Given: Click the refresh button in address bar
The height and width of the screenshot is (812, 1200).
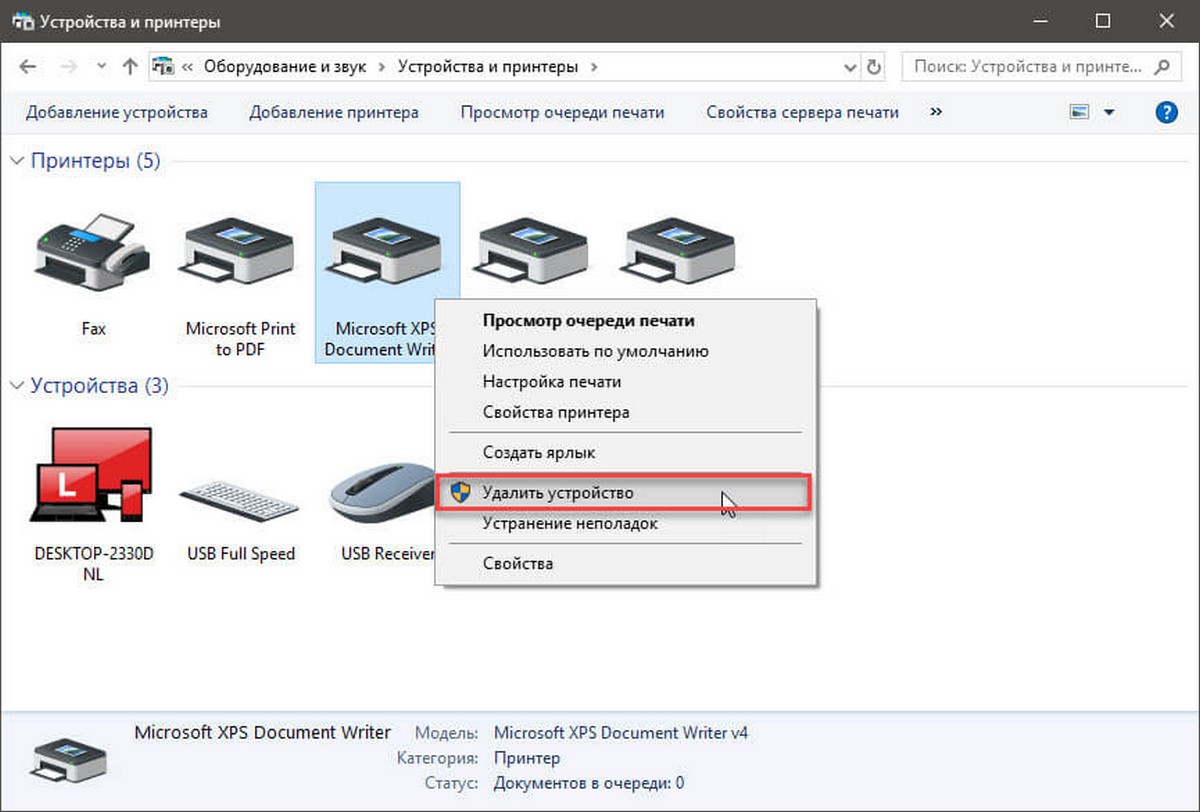Looking at the screenshot, I should click(x=874, y=68).
